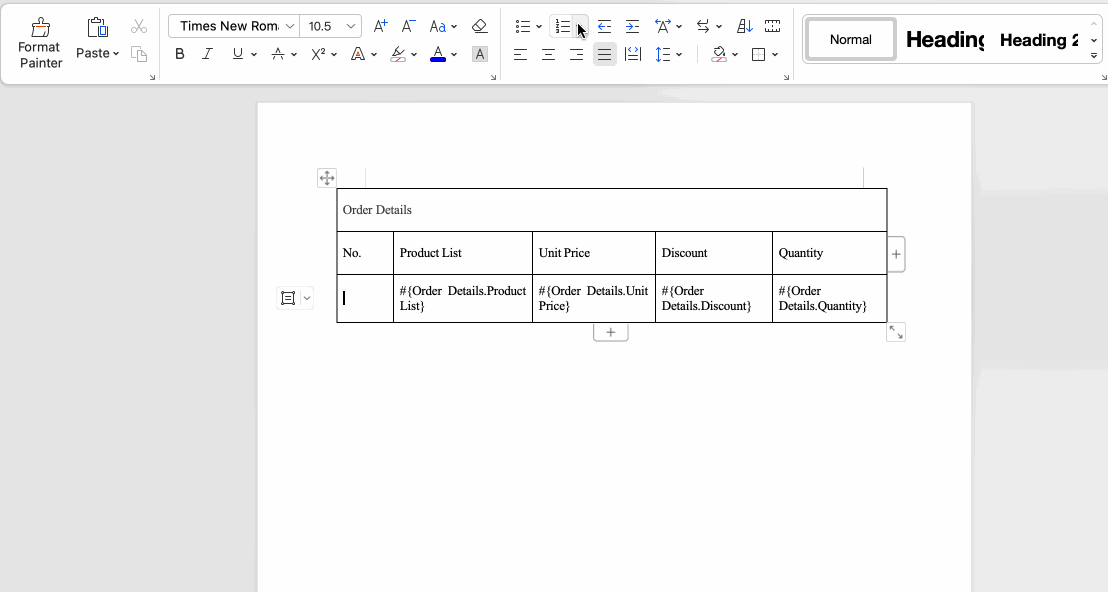
Task: Click the clear formatting eraser icon
Action: click(479, 26)
